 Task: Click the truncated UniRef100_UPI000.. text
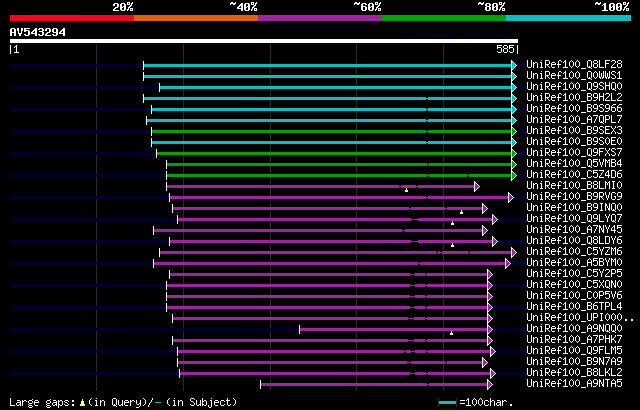pyautogui.click(x=580, y=318)
